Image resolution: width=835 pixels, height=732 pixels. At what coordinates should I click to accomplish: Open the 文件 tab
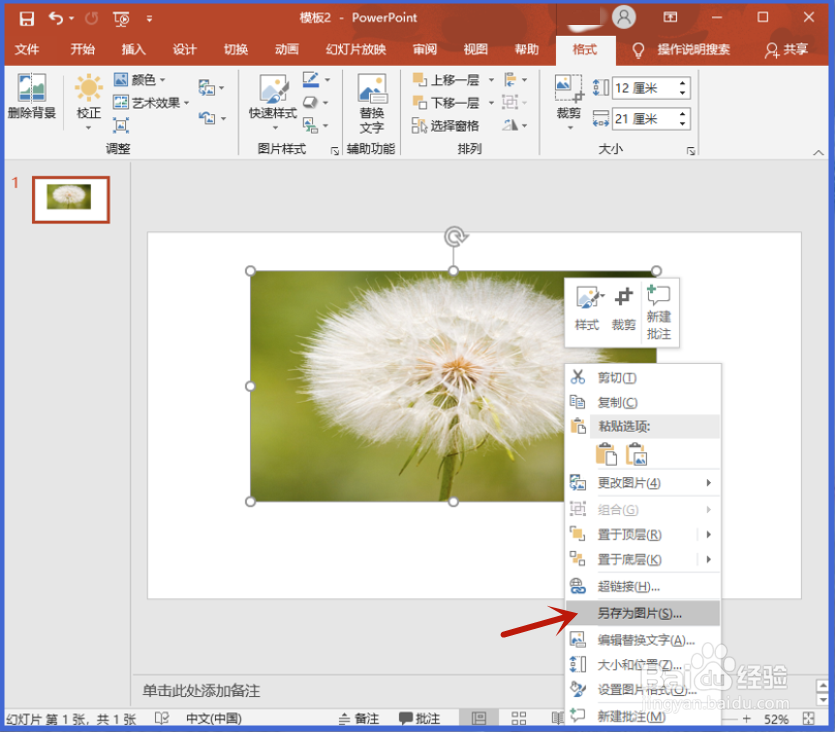(x=27, y=50)
